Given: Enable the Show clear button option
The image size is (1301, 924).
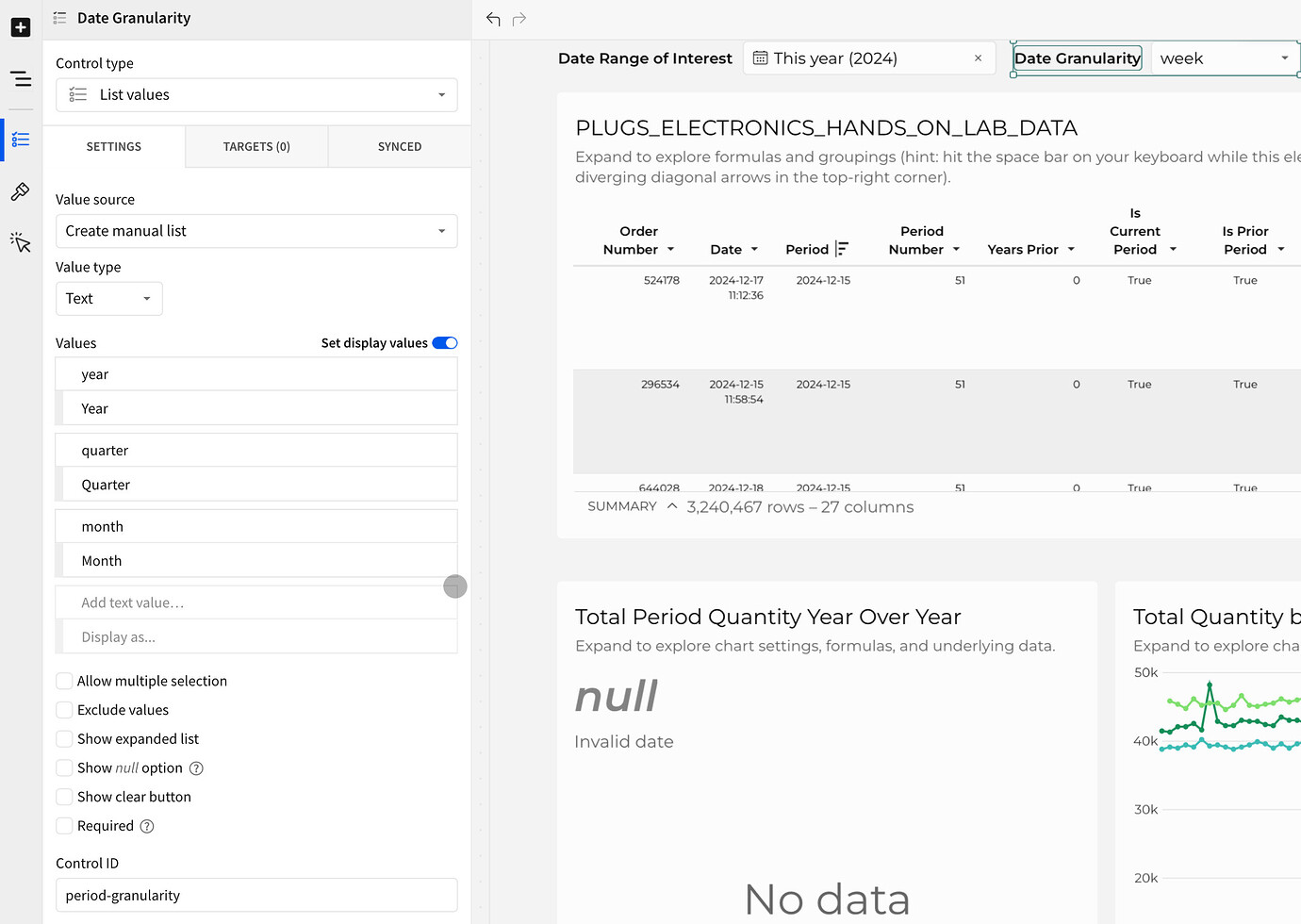Looking at the screenshot, I should [x=64, y=797].
